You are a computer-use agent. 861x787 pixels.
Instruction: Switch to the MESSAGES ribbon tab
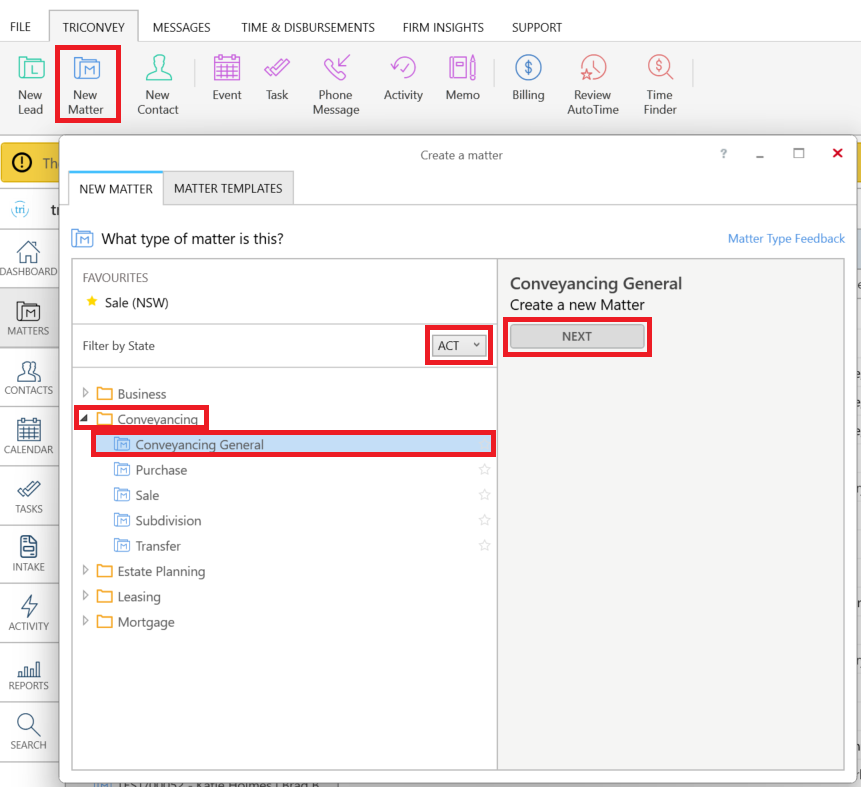[182, 27]
